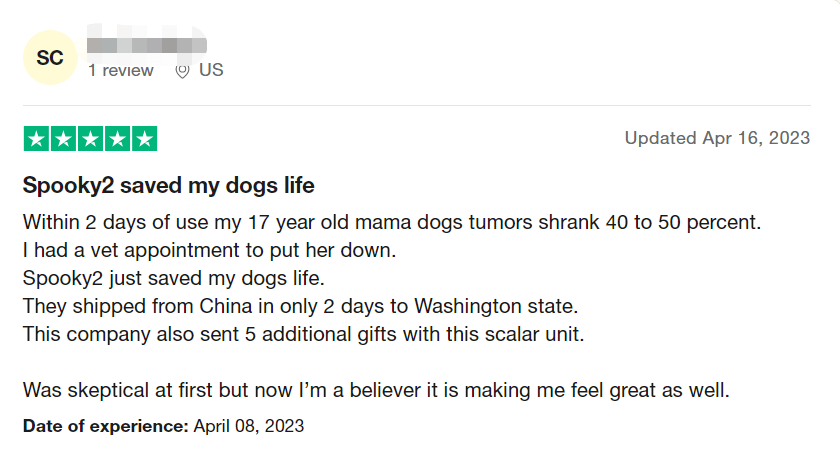Click the fourth green rating star
Viewport: 840px width, 453px height.
pyautogui.click(x=117, y=139)
